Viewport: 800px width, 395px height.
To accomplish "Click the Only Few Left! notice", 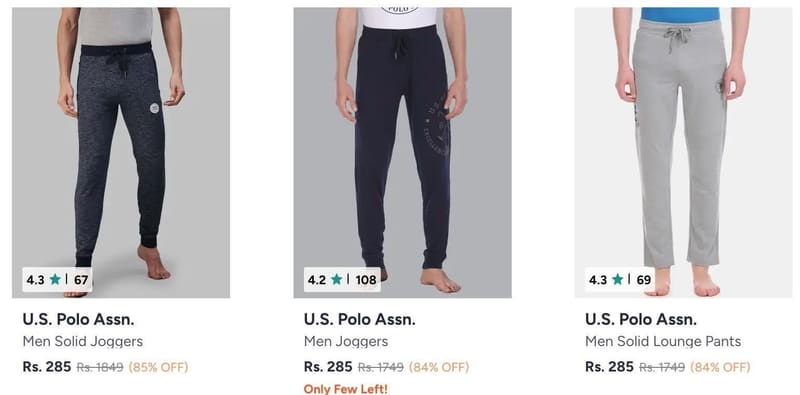I will pyautogui.click(x=345, y=389).
